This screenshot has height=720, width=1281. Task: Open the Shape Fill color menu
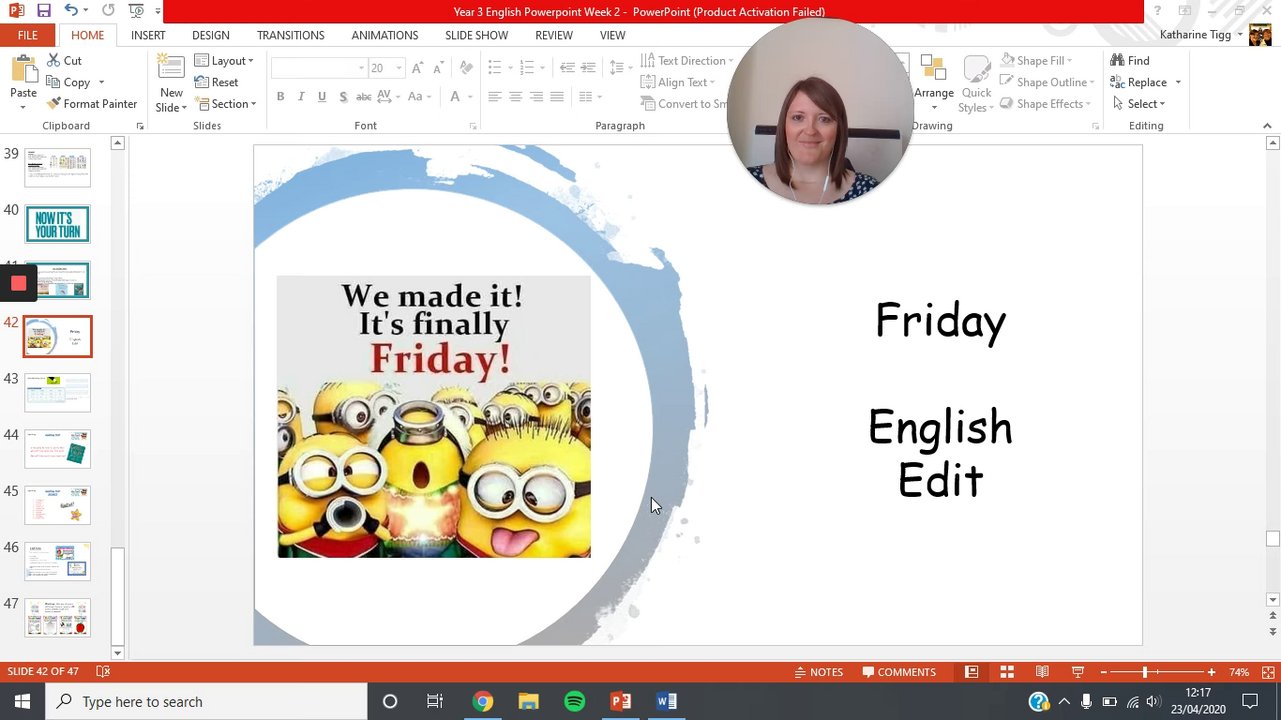[x=1036, y=61]
